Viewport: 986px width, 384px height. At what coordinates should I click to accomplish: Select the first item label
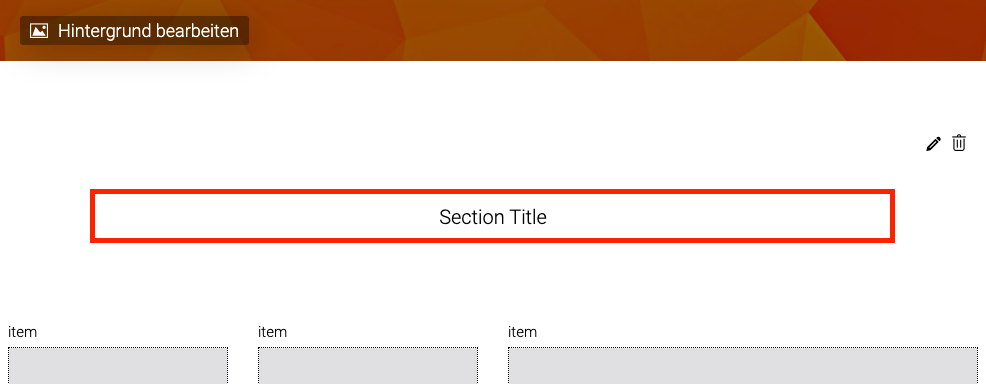tap(23, 332)
